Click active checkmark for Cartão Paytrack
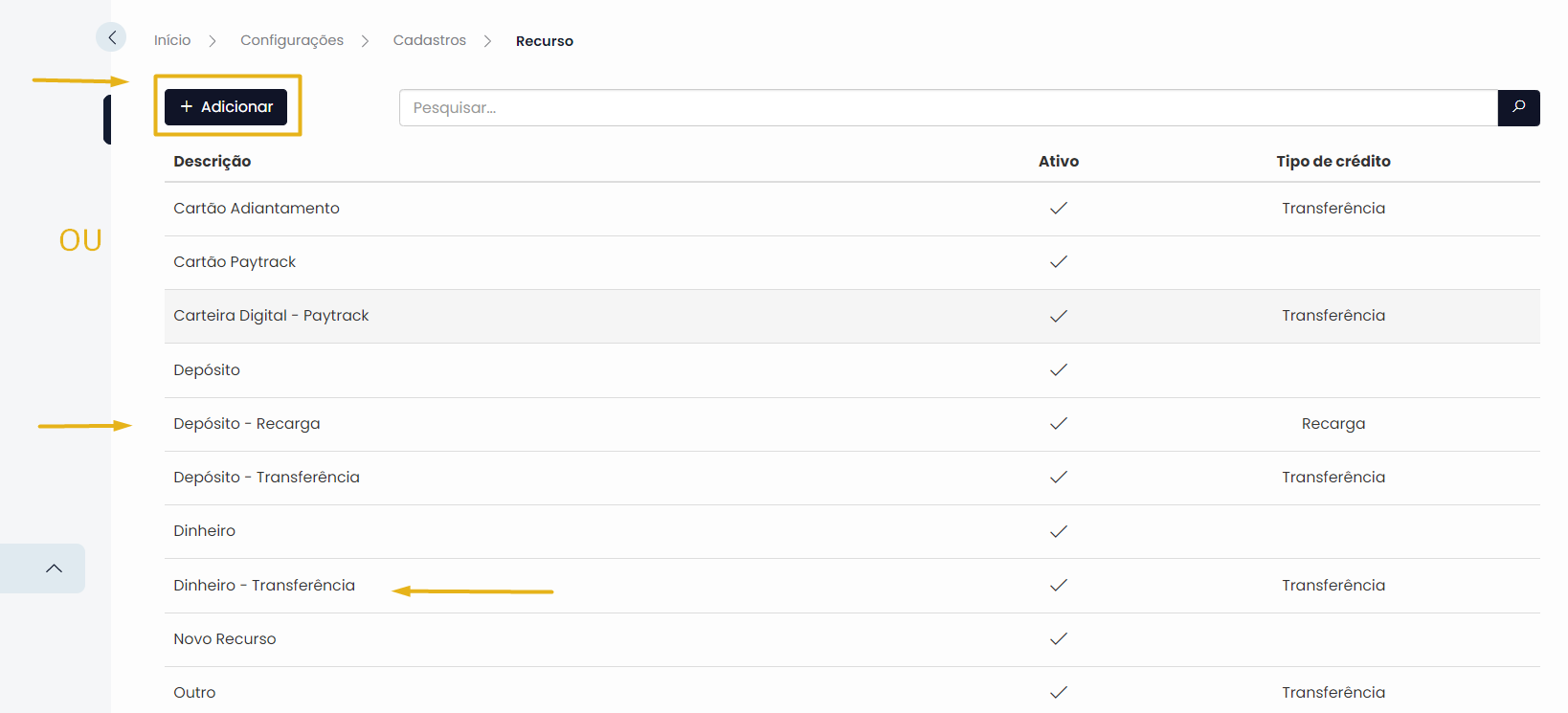The height and width of the screenshot is (713, 1568). coord(1059,261)
